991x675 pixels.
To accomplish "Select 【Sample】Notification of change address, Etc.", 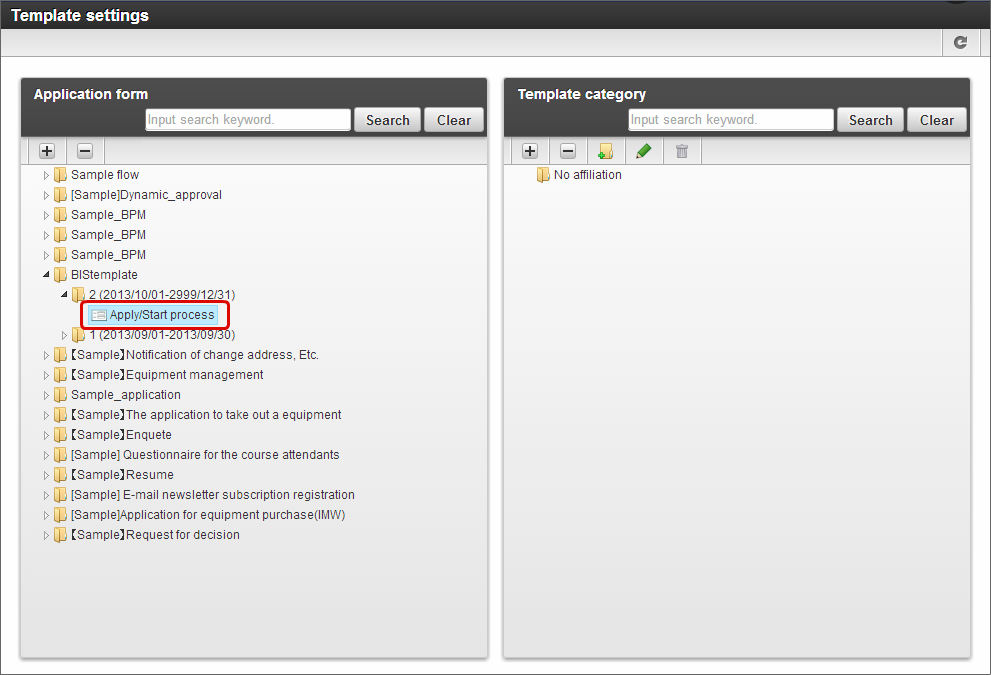I will pos(194,355).
